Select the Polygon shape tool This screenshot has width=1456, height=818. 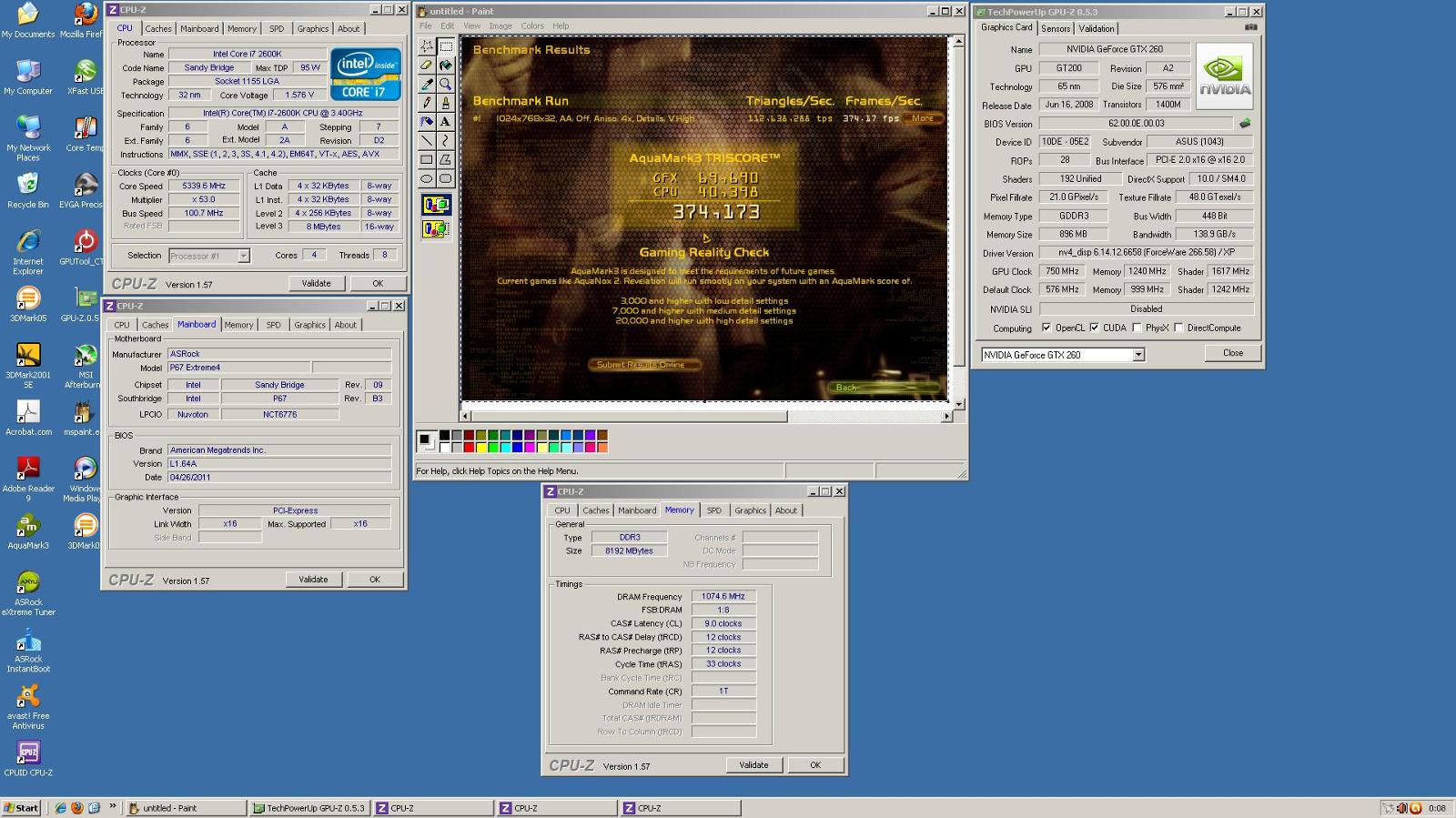445,160
